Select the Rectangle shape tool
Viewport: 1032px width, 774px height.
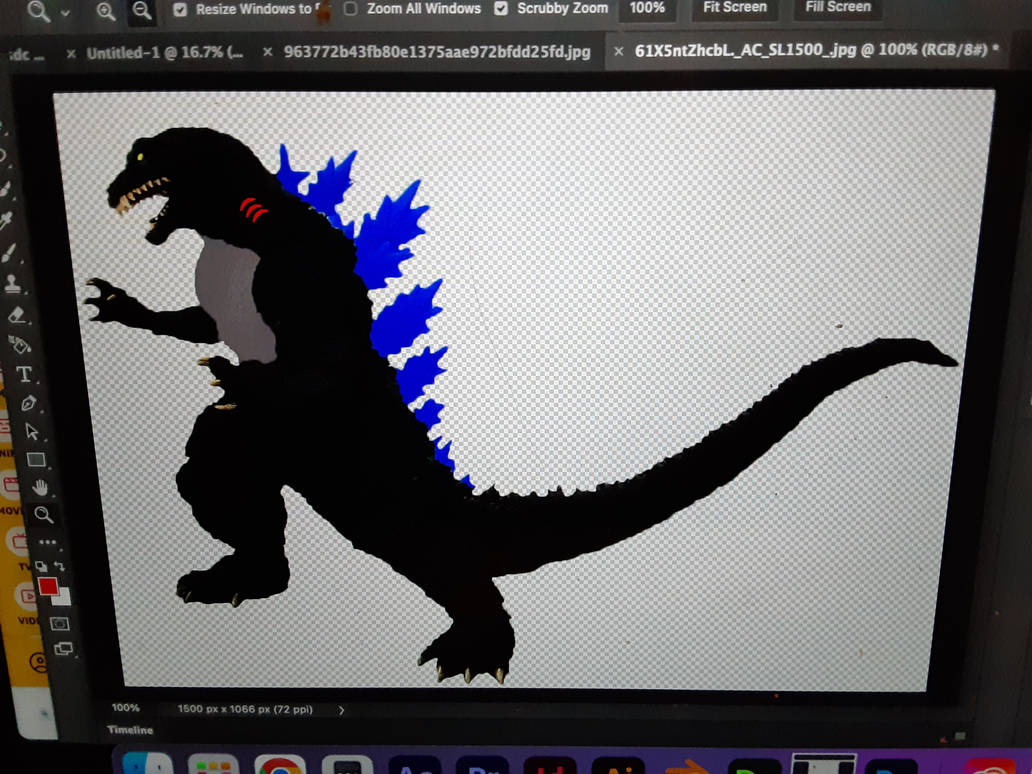[x=36, y=459]
